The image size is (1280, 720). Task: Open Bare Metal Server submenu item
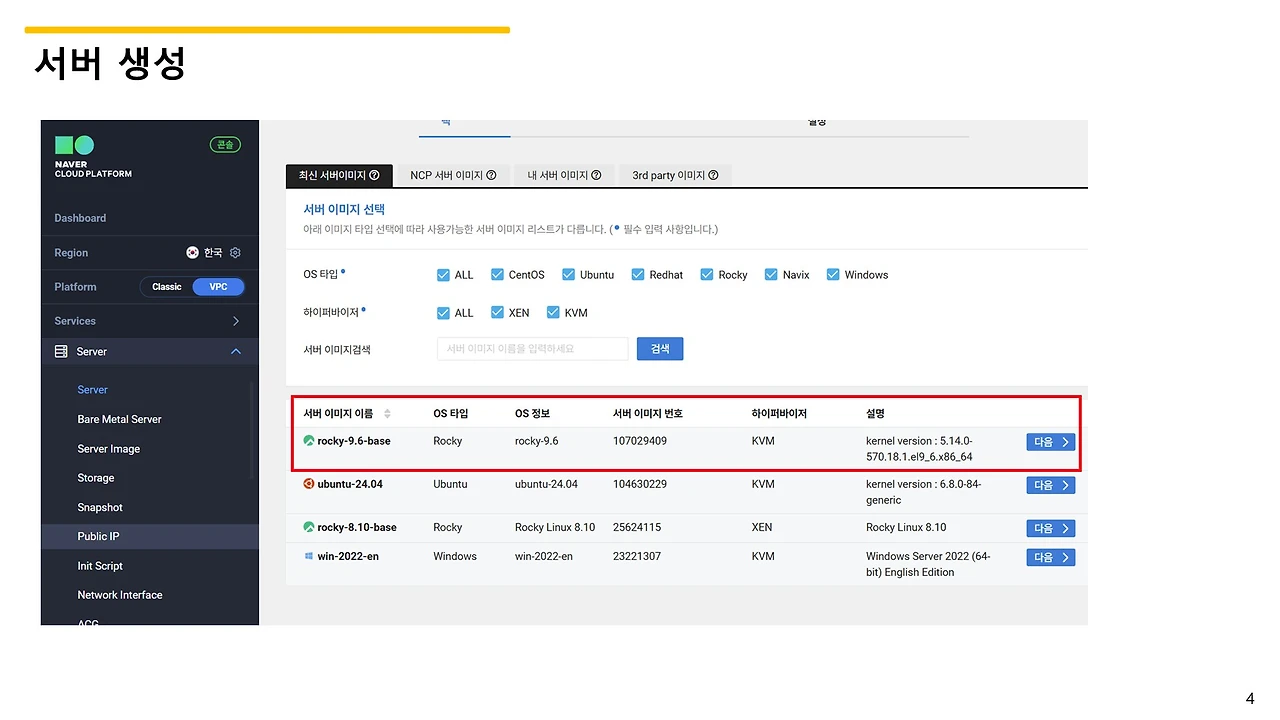(x=119, y=419)
